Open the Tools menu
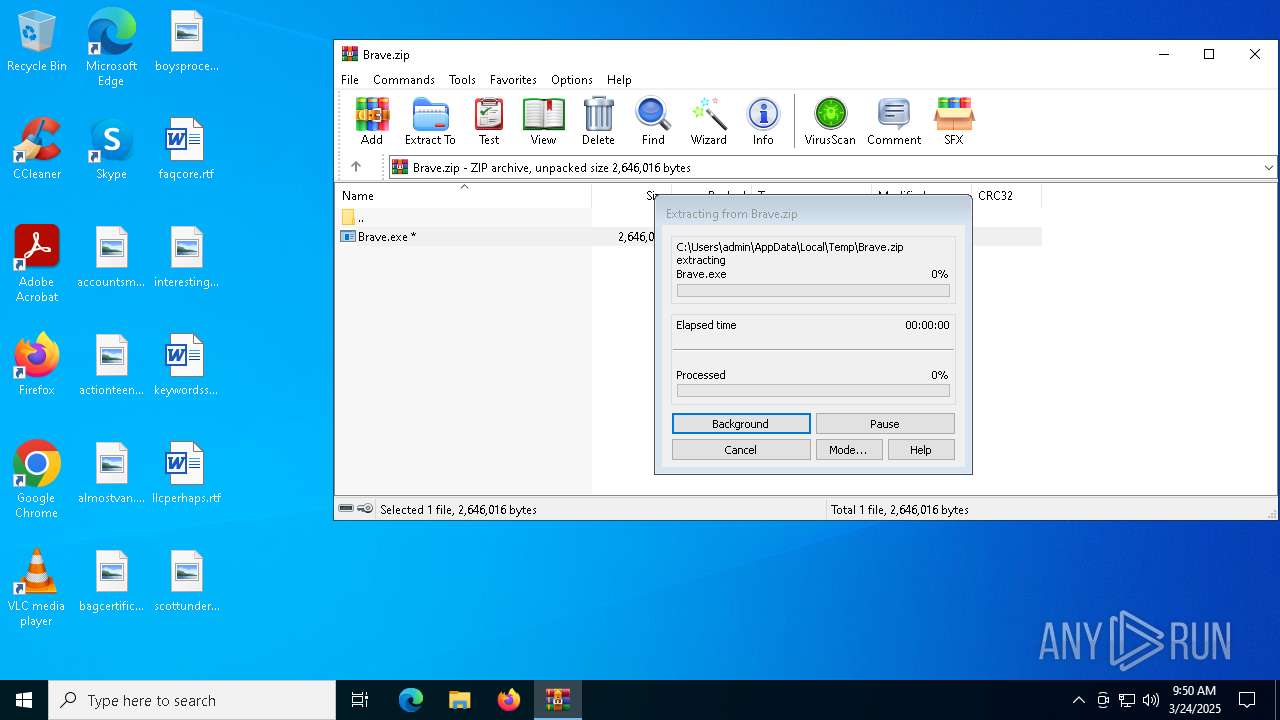1280x720 pixels. (462, 80)
